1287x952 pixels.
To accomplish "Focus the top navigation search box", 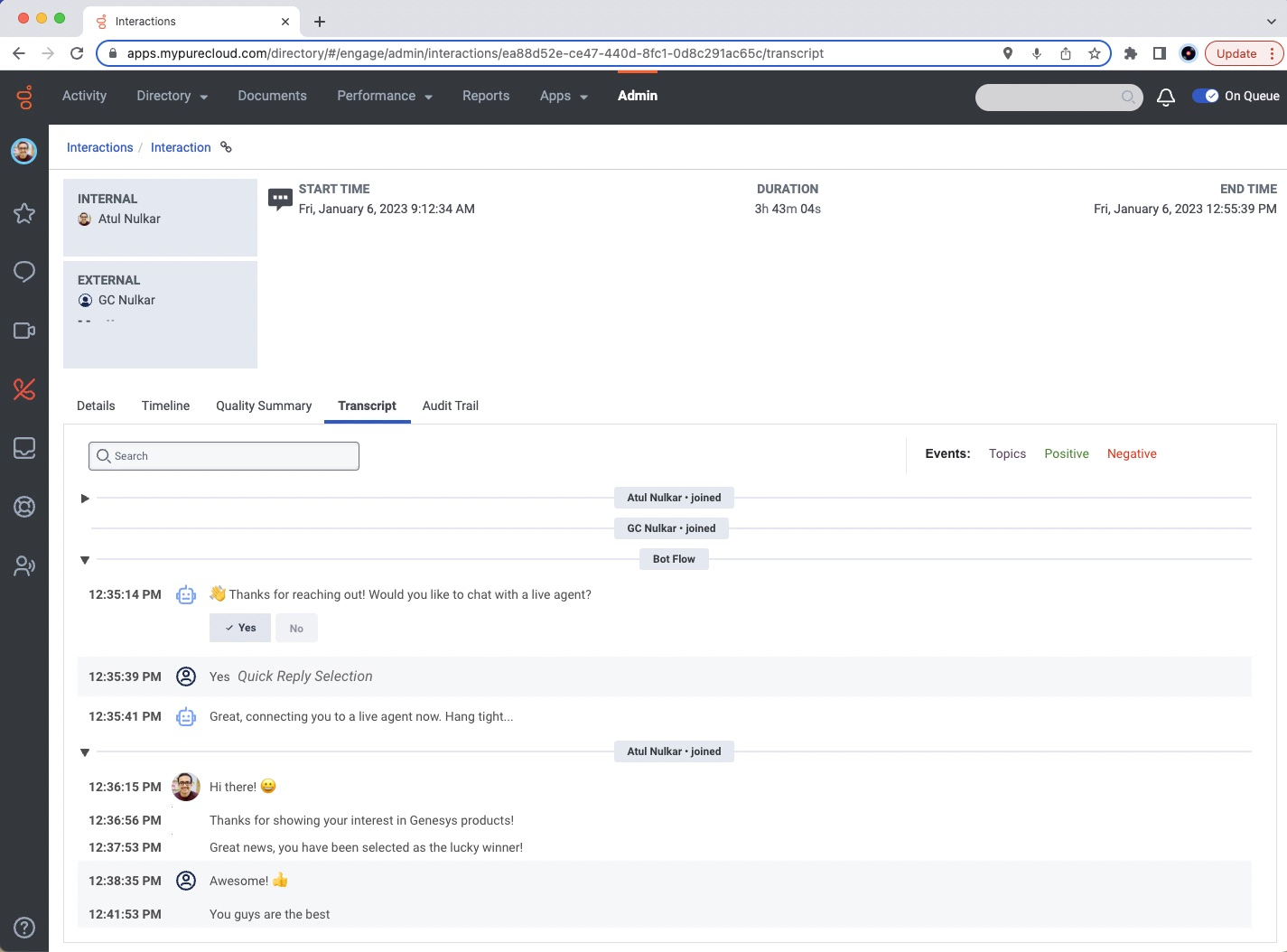I will click(1059, 97).
